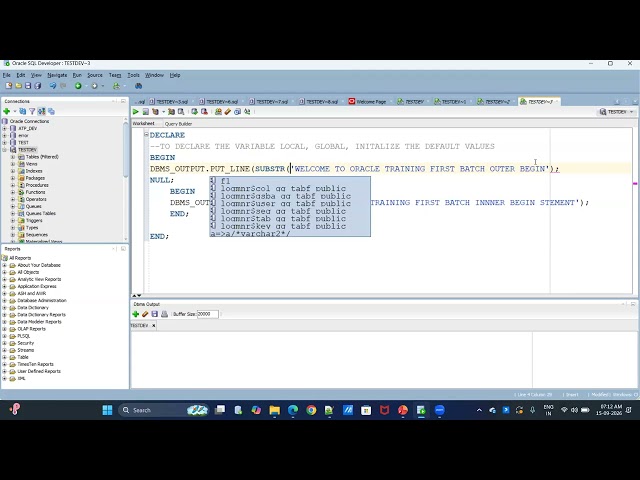640x480 pixels.
Task: Click the Refresh icon in Connections panel
Action: pyautogui.click(x=23, y=111)
